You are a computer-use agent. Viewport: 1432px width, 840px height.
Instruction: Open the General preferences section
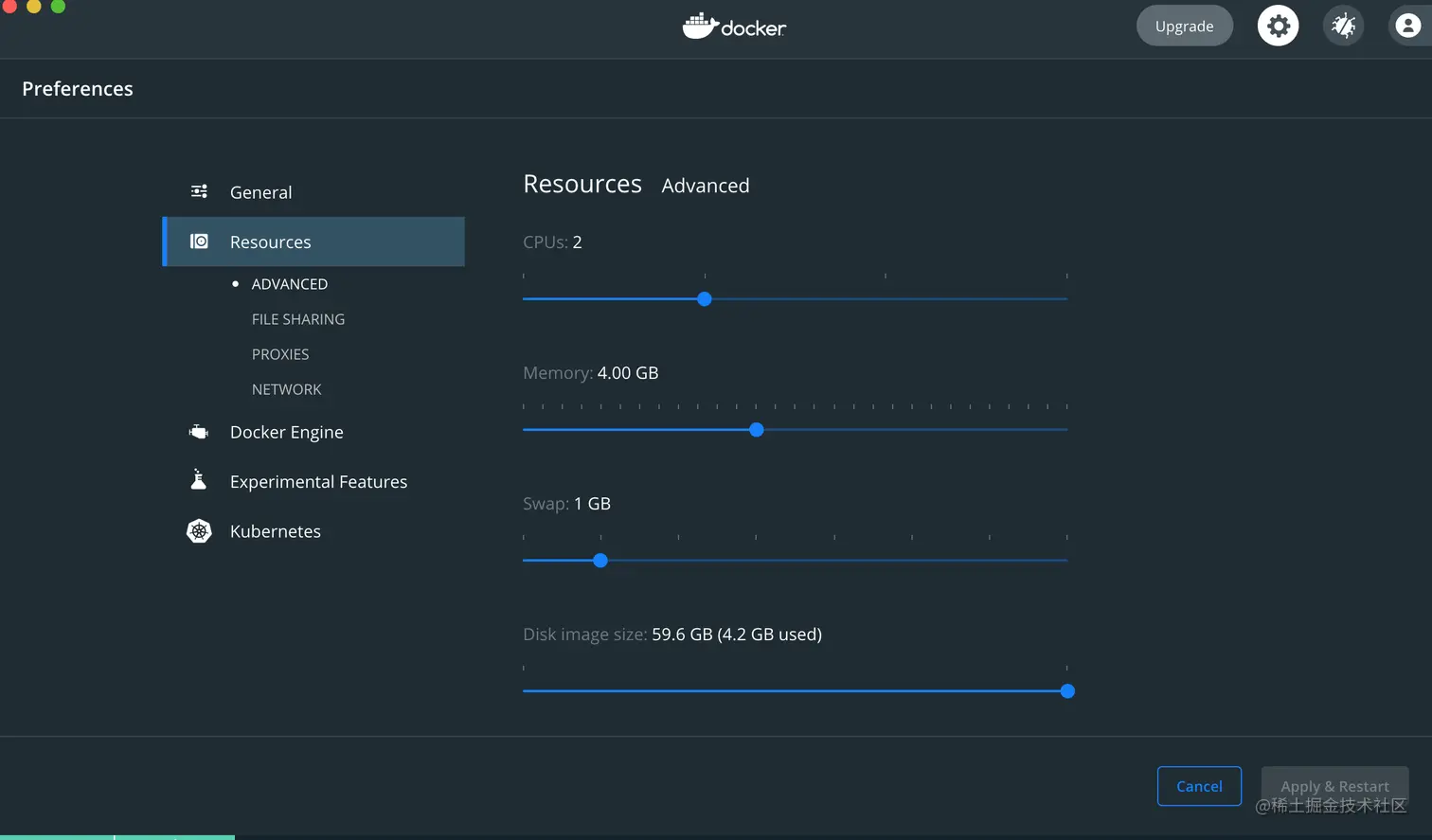313,192
